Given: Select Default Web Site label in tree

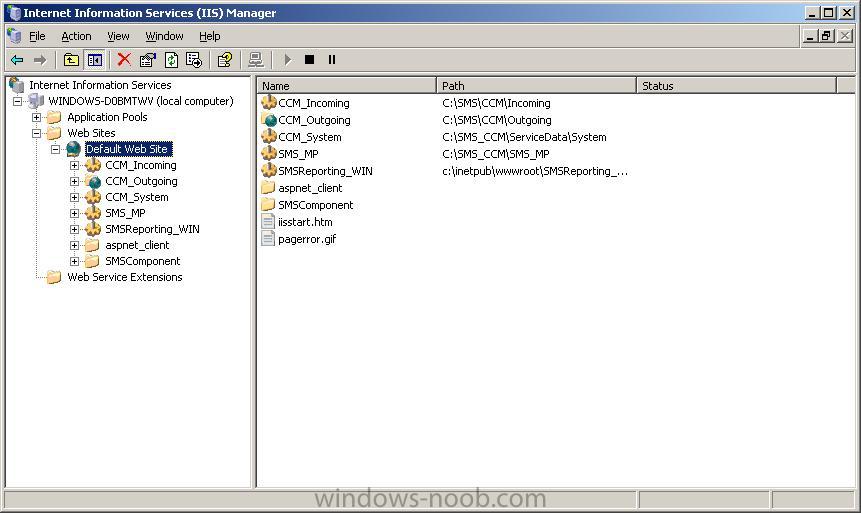Looking at the screenshot, I should click(128, 149).
